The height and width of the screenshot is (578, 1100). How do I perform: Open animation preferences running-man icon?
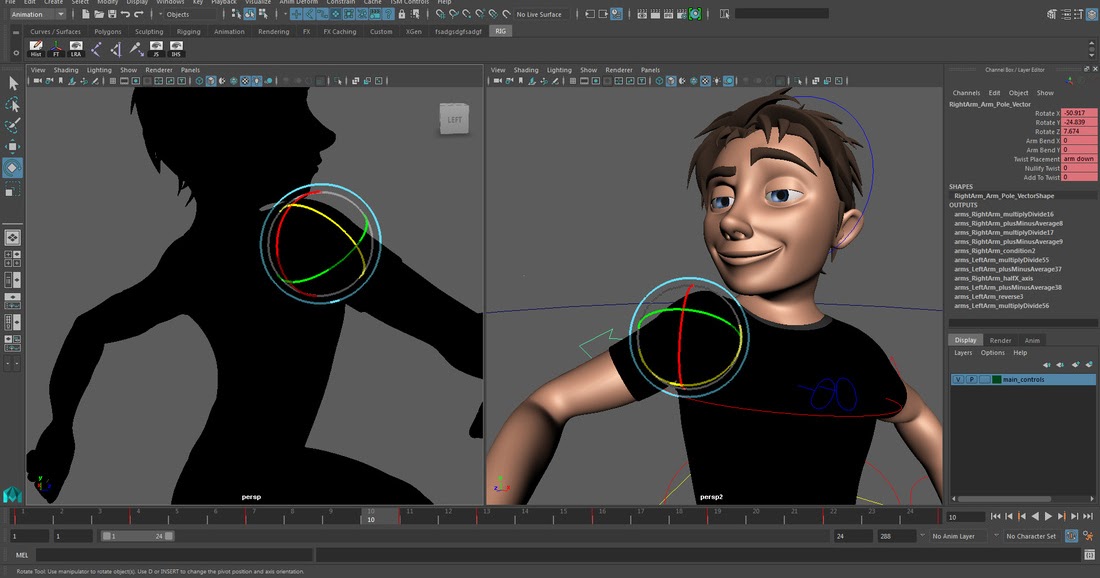(1088, 536)
